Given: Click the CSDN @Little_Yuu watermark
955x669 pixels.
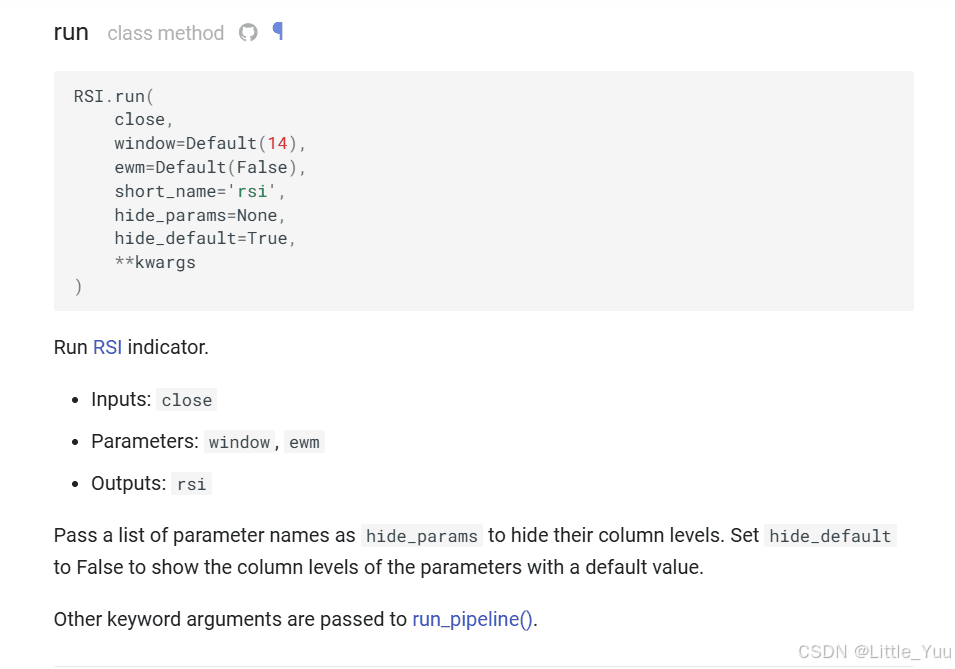Looking at the screenshot, I should [875, 652].
